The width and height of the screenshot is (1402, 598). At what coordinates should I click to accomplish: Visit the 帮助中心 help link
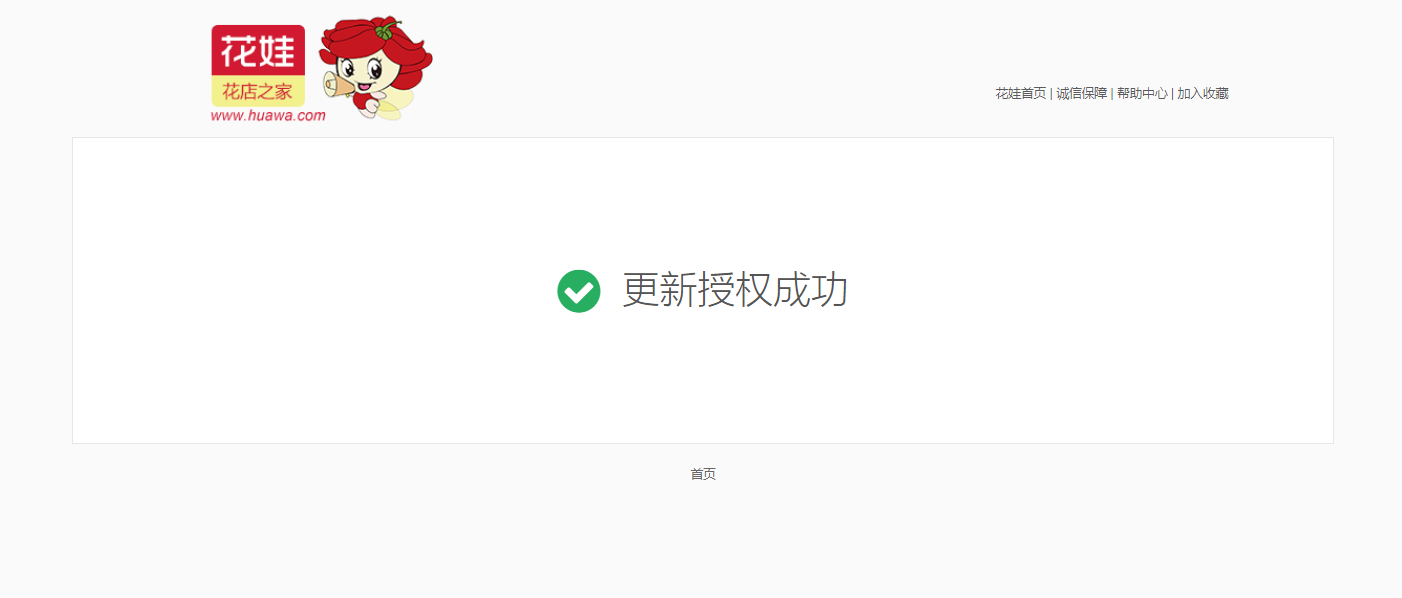[1142, 93]
